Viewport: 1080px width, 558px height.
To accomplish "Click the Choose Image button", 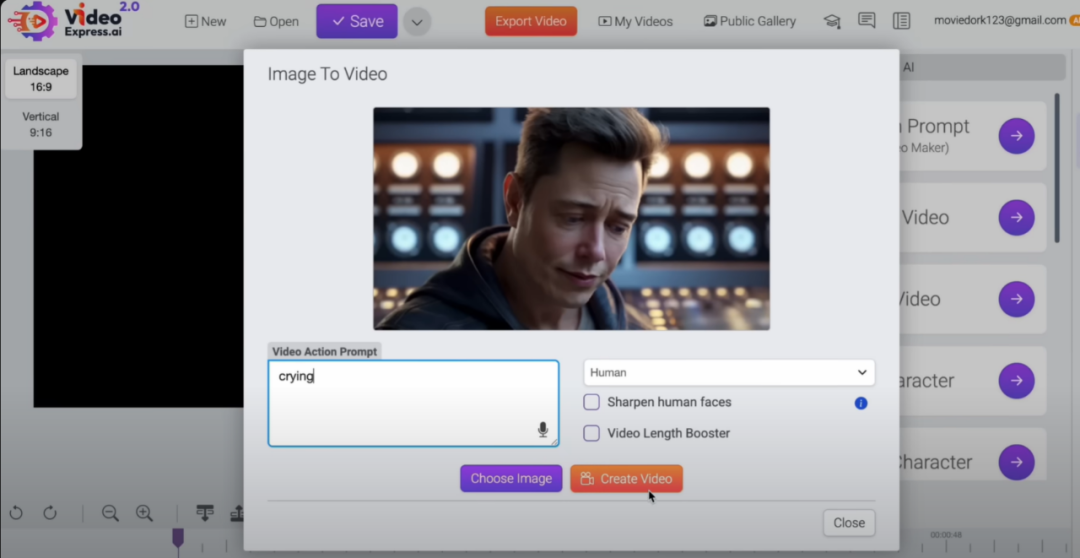I will pyautogui.click(x=511, y=478).
